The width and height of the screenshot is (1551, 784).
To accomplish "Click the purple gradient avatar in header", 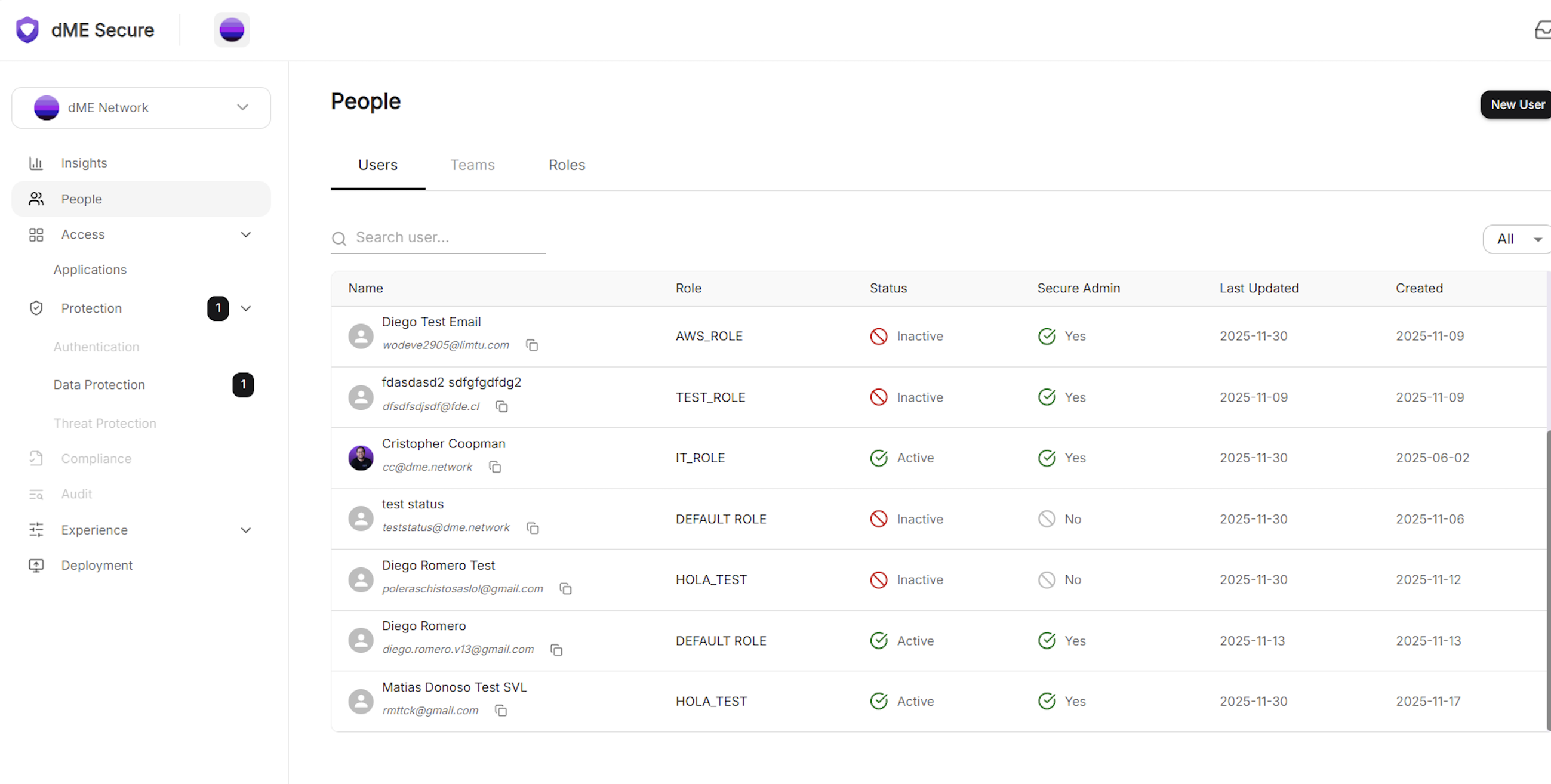I will [x=232, y=29].
